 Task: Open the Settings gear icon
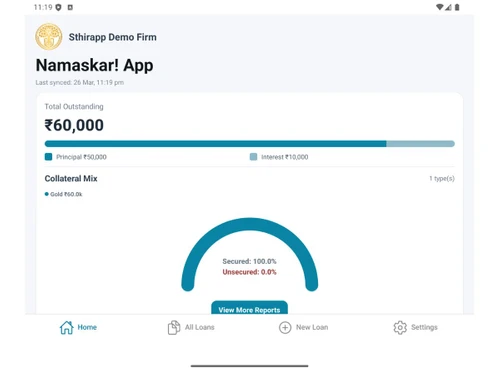click(400, 327)
